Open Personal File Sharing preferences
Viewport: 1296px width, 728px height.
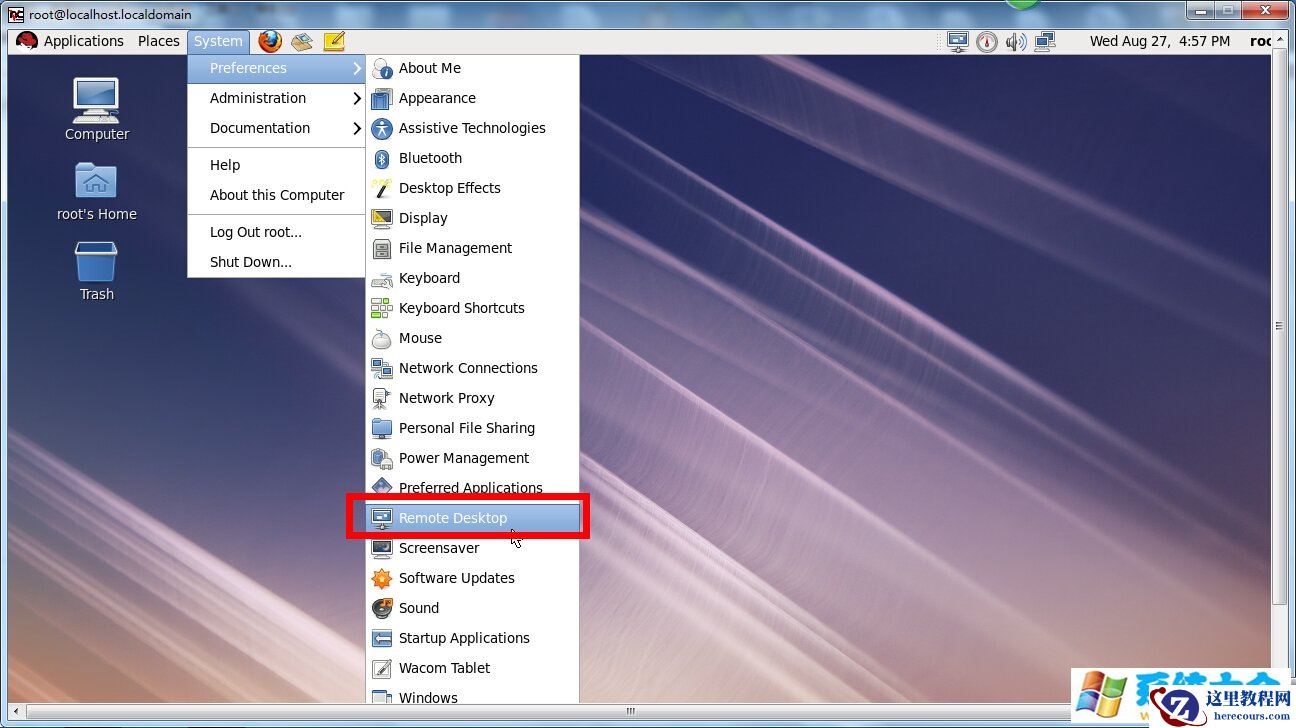(x=473, y=428)
